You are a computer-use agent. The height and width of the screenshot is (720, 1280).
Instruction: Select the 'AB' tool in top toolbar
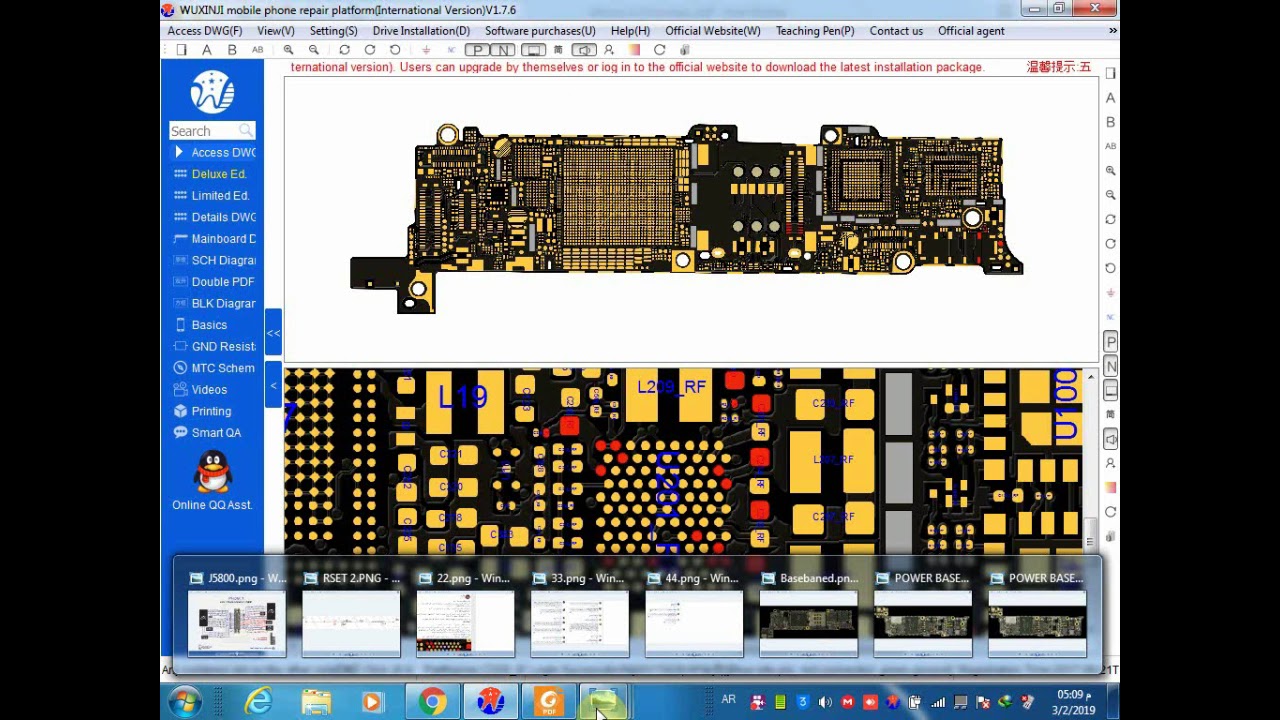pos(257,50)
